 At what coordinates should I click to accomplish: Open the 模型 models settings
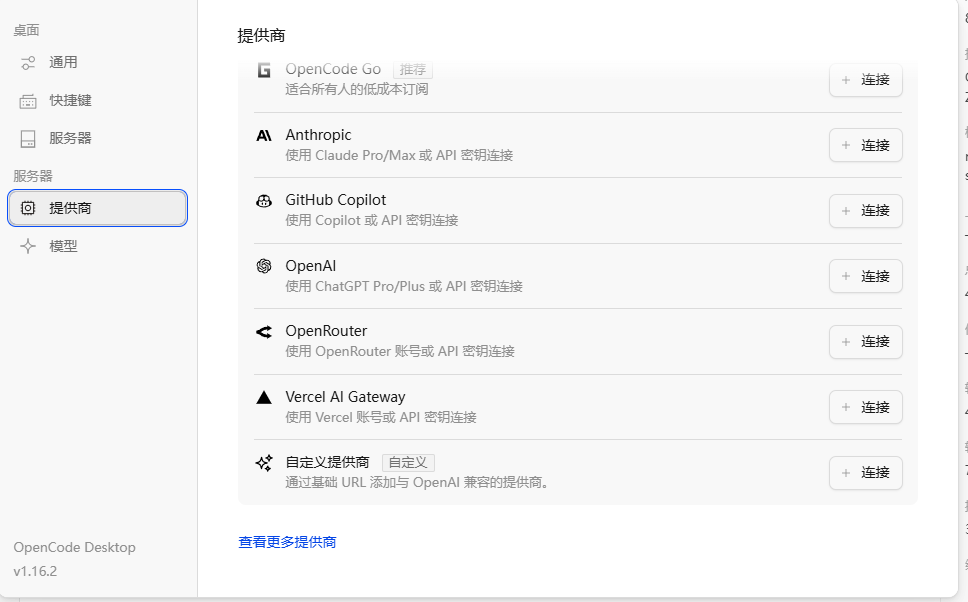pyautogui.click(x=98, y=246)
